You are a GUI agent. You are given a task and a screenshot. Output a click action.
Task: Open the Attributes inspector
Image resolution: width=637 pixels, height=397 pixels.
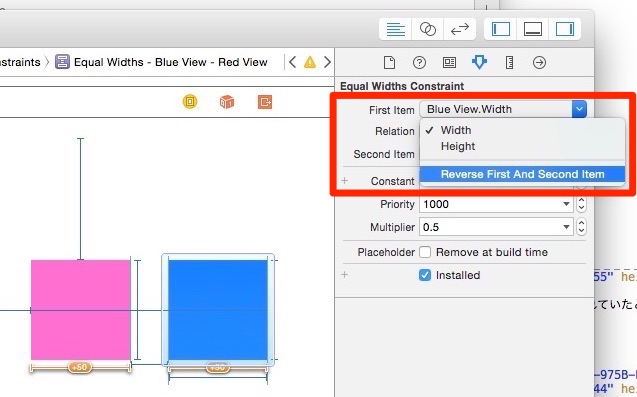(x=479, y=62)
